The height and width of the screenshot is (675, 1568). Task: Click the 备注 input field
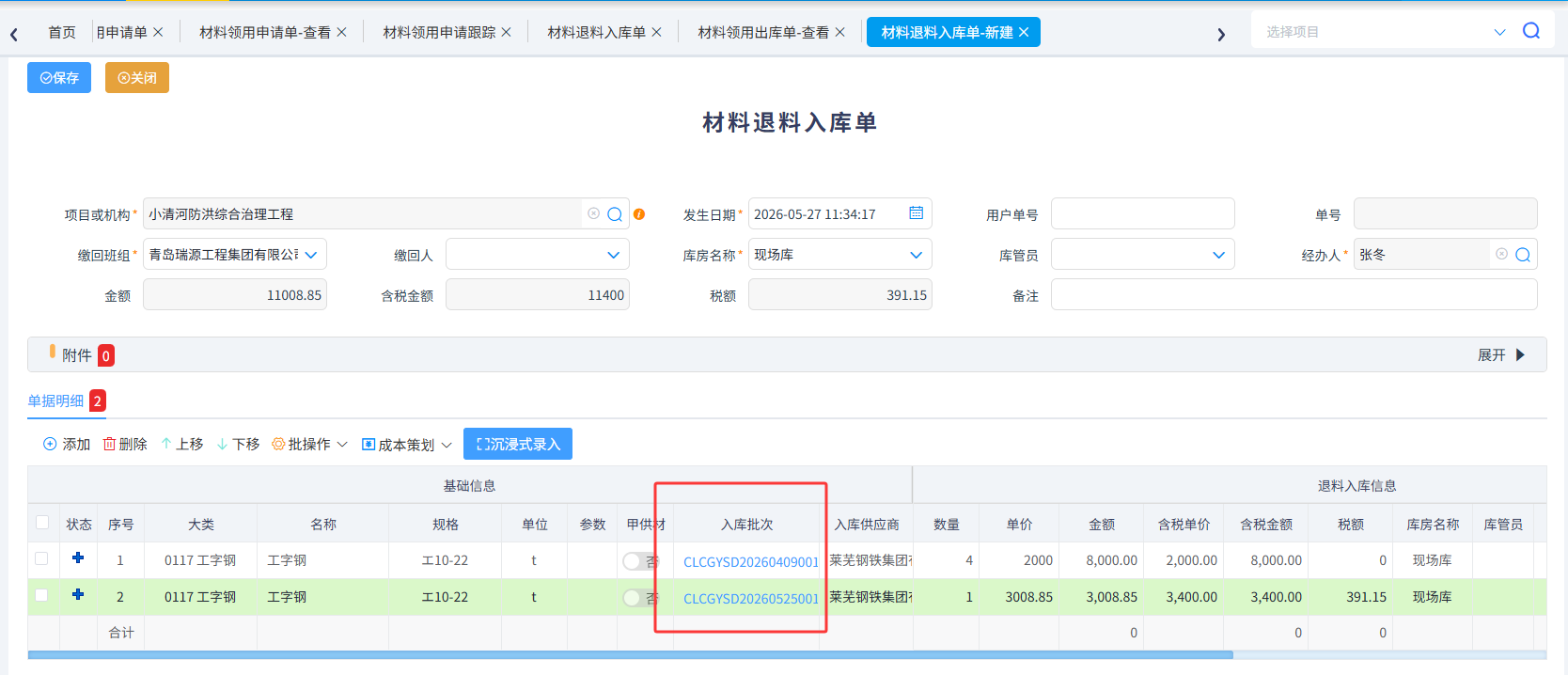[1294, 294]
